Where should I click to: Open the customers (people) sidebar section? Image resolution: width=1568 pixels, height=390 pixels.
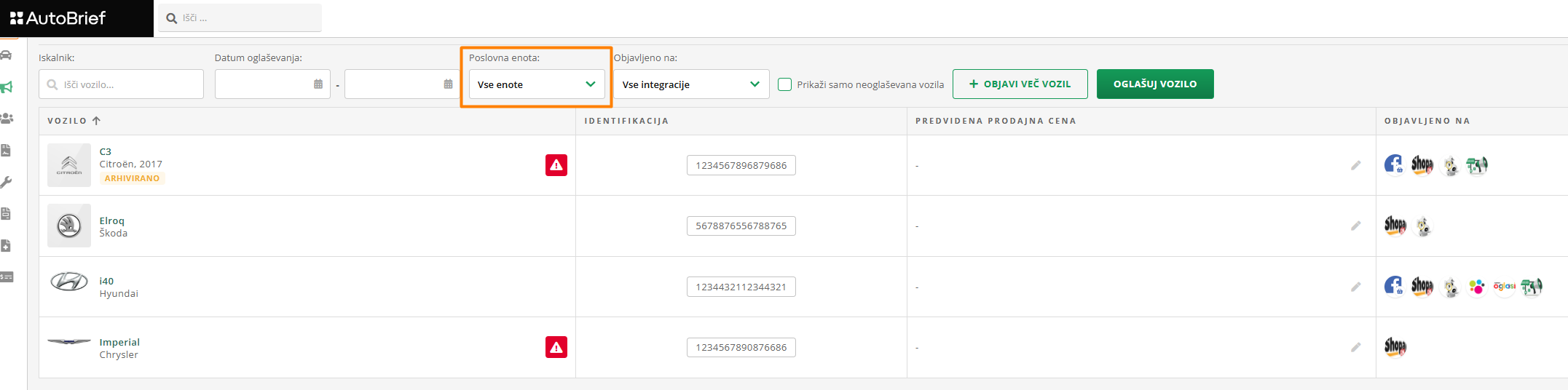pos(7,118)
